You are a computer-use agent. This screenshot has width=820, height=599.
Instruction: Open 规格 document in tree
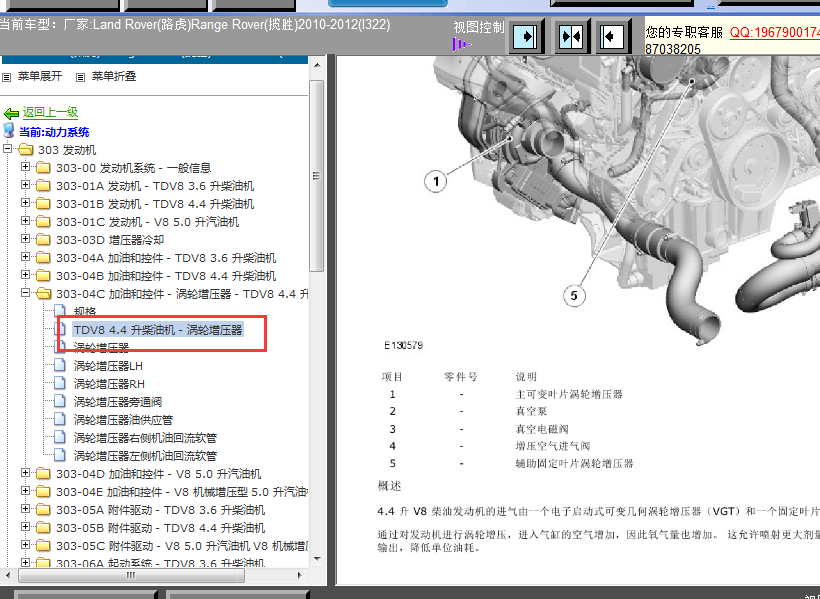click(x=85, y=312)
